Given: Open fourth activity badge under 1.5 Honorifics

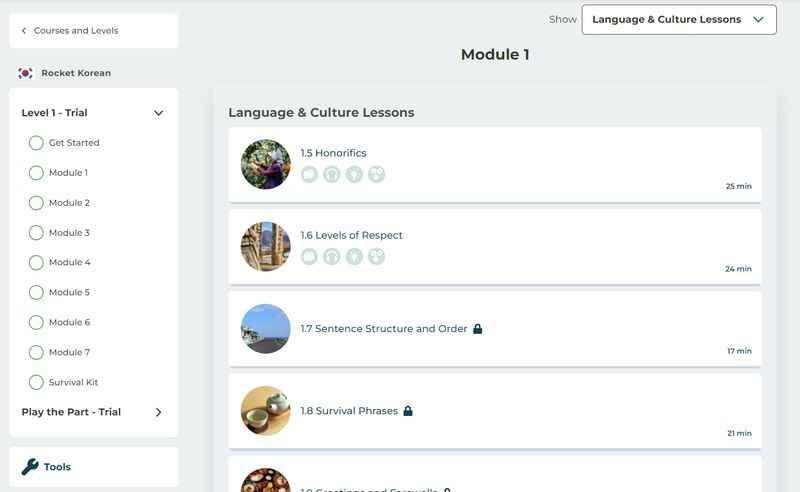Looking at the screenshot, I should tap(377, 175).
